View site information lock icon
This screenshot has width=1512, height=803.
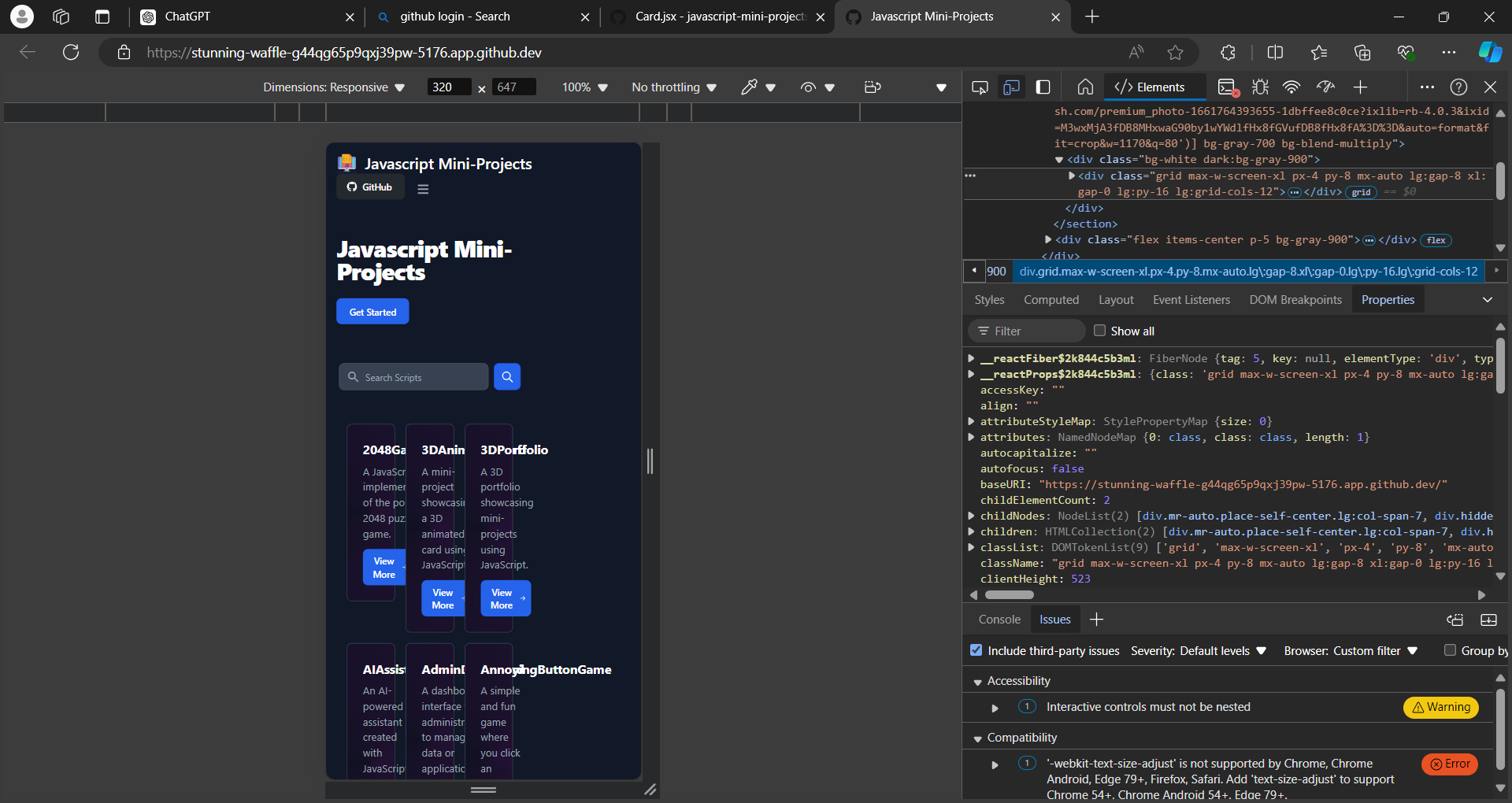[x=124, y=53]
